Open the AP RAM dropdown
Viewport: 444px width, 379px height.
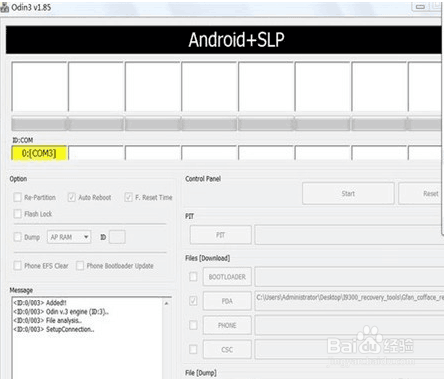pyautogui.click(x=69, y=237)
